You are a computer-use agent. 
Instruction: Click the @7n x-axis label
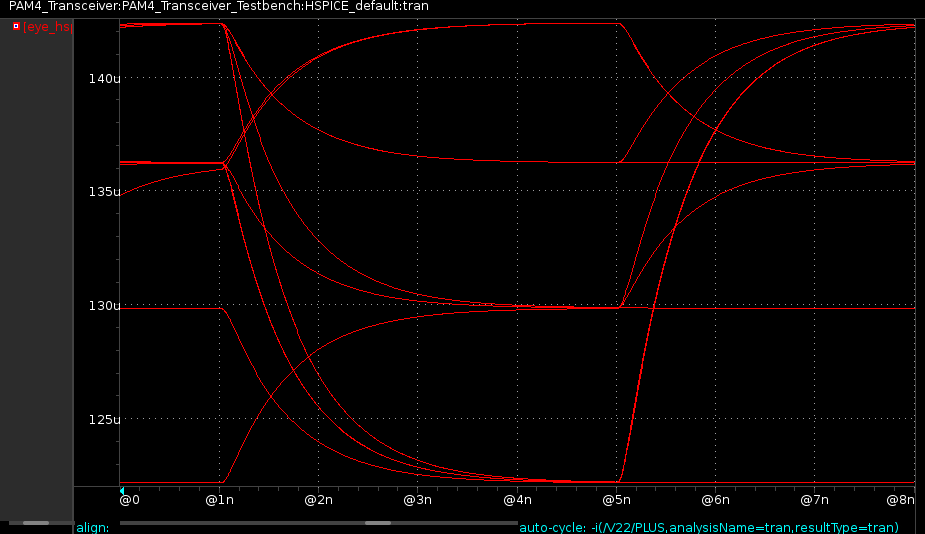pos(815,500)
